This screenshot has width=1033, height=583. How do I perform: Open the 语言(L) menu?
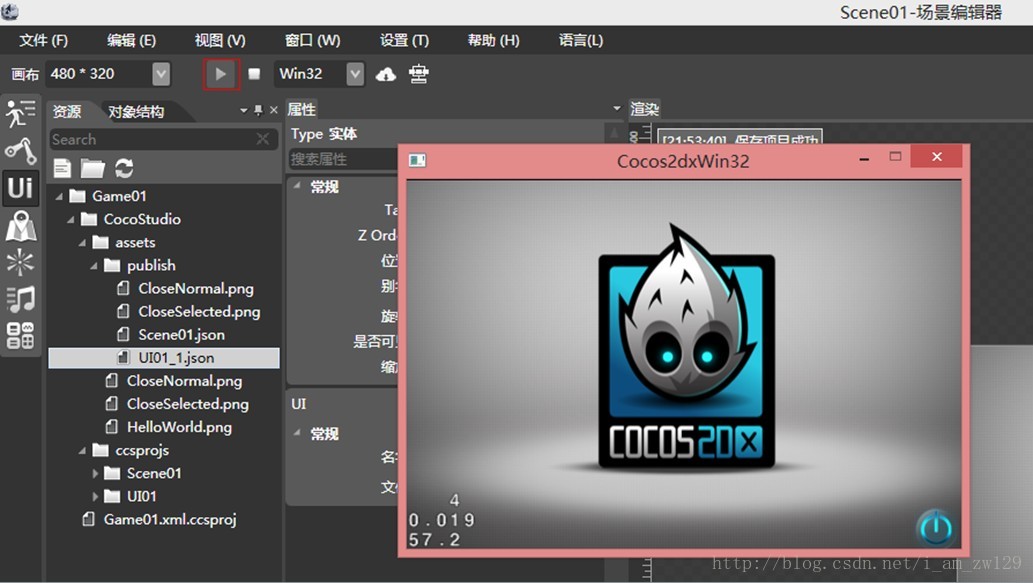(580, 40)
